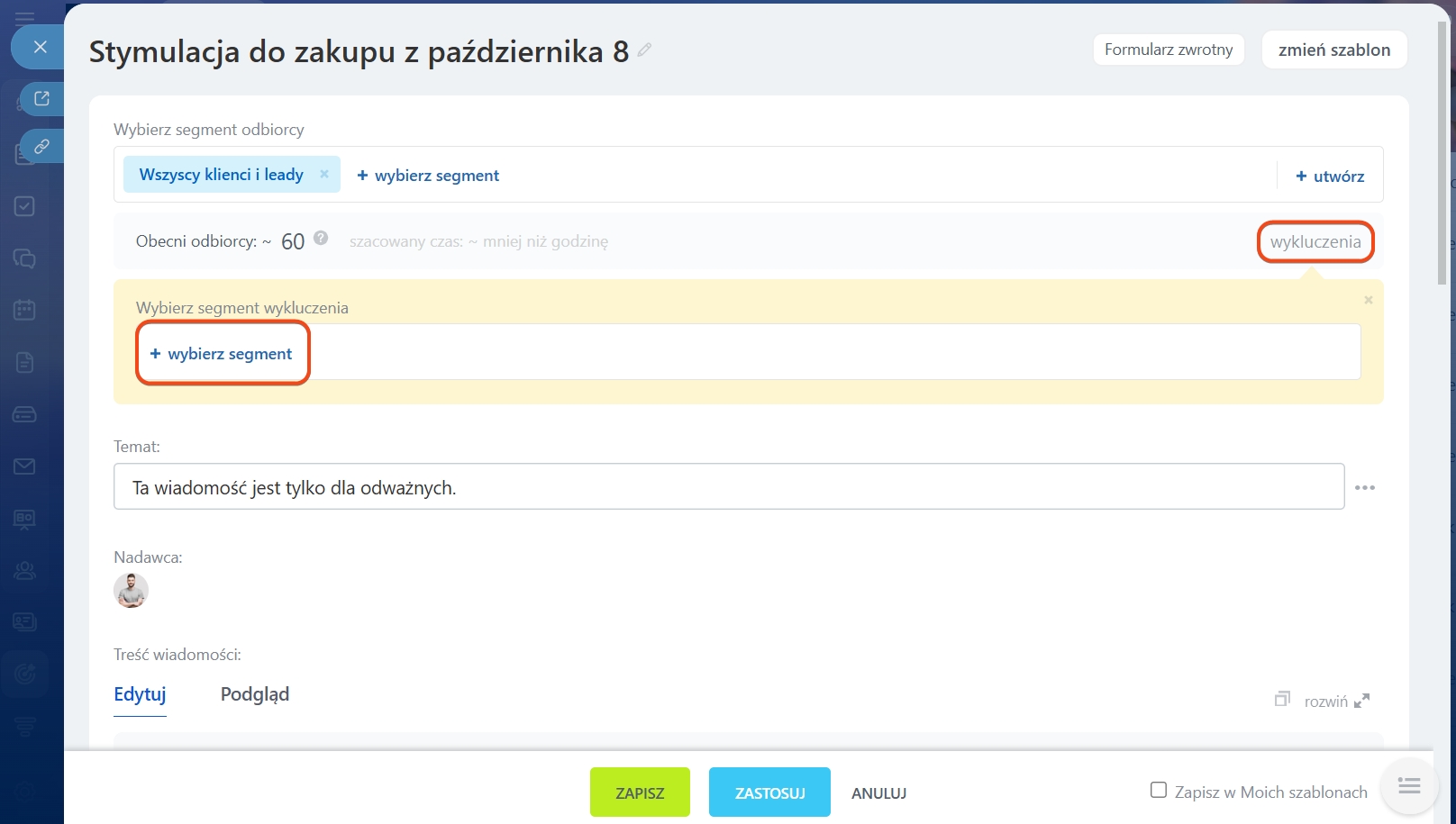
Task: Open the bottom-right hamburger menu button
Action: pyautogui.click(x=1409, y=786)
